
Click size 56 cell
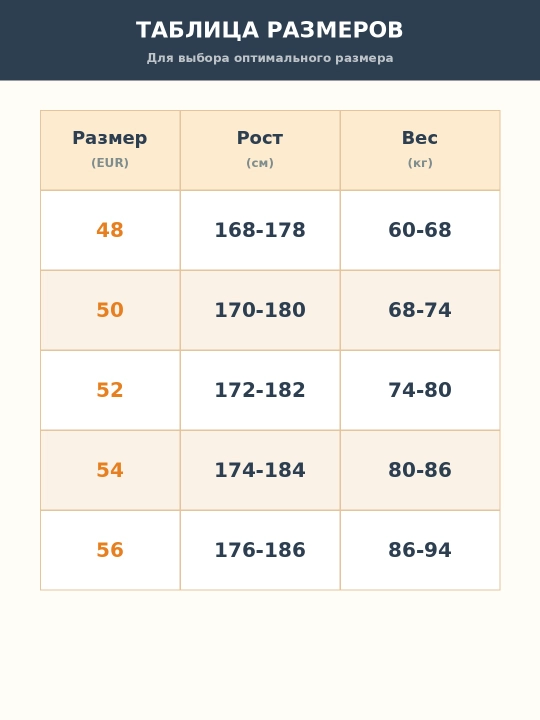point(110,550)
